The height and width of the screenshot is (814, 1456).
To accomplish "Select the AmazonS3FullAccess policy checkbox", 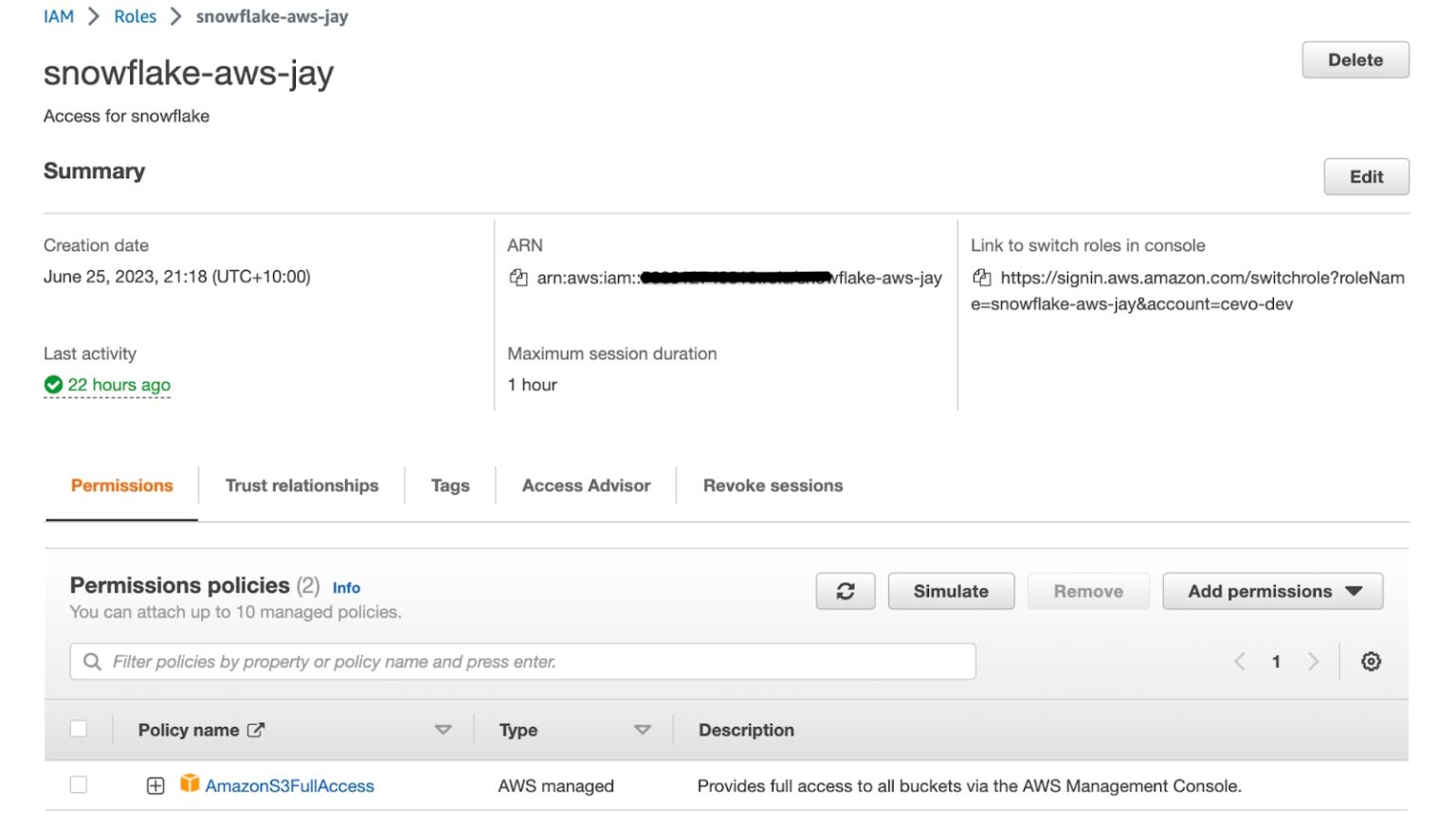I will click(x=78, y=785).
